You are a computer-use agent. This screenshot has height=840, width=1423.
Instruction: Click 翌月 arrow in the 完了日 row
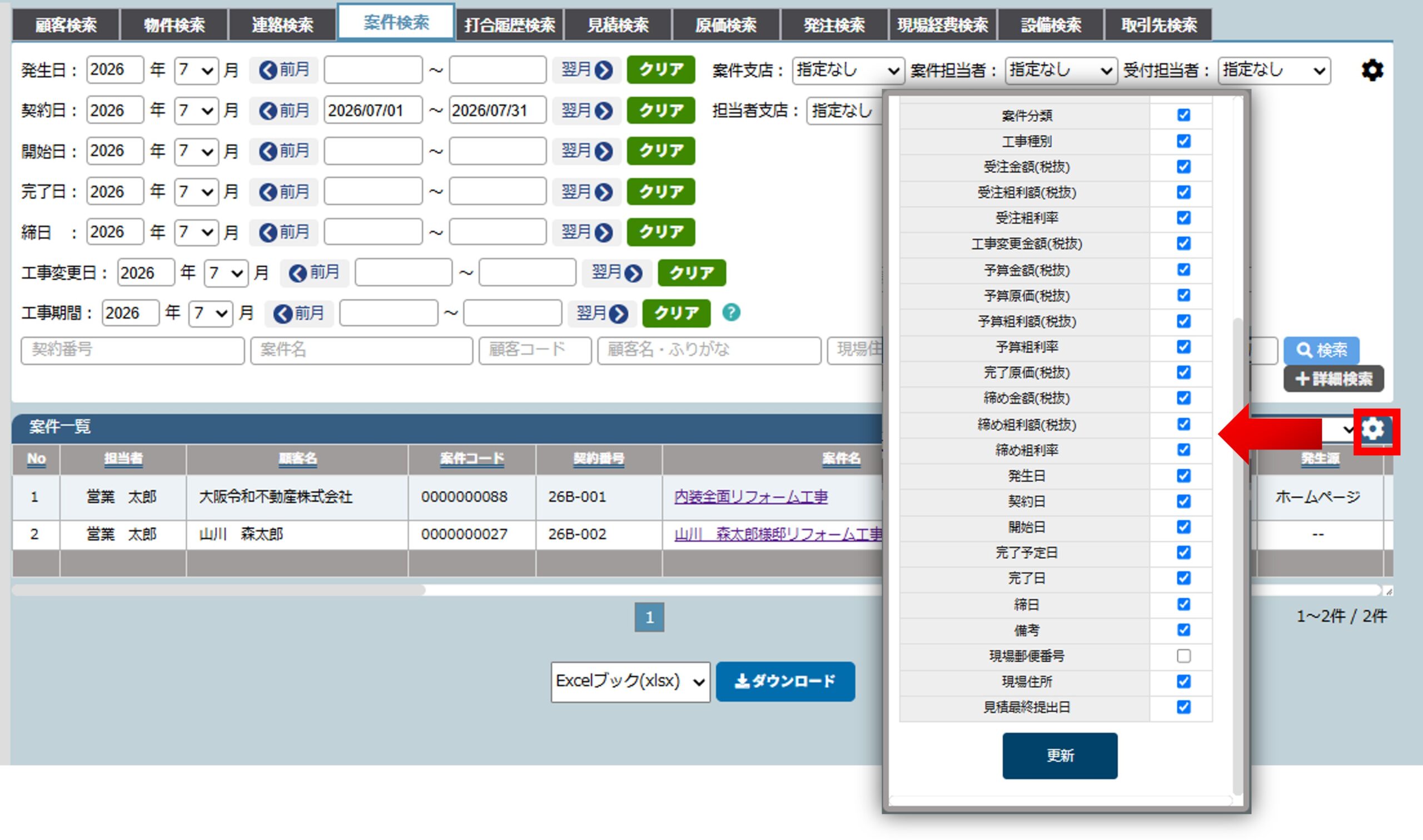(586, 192)
